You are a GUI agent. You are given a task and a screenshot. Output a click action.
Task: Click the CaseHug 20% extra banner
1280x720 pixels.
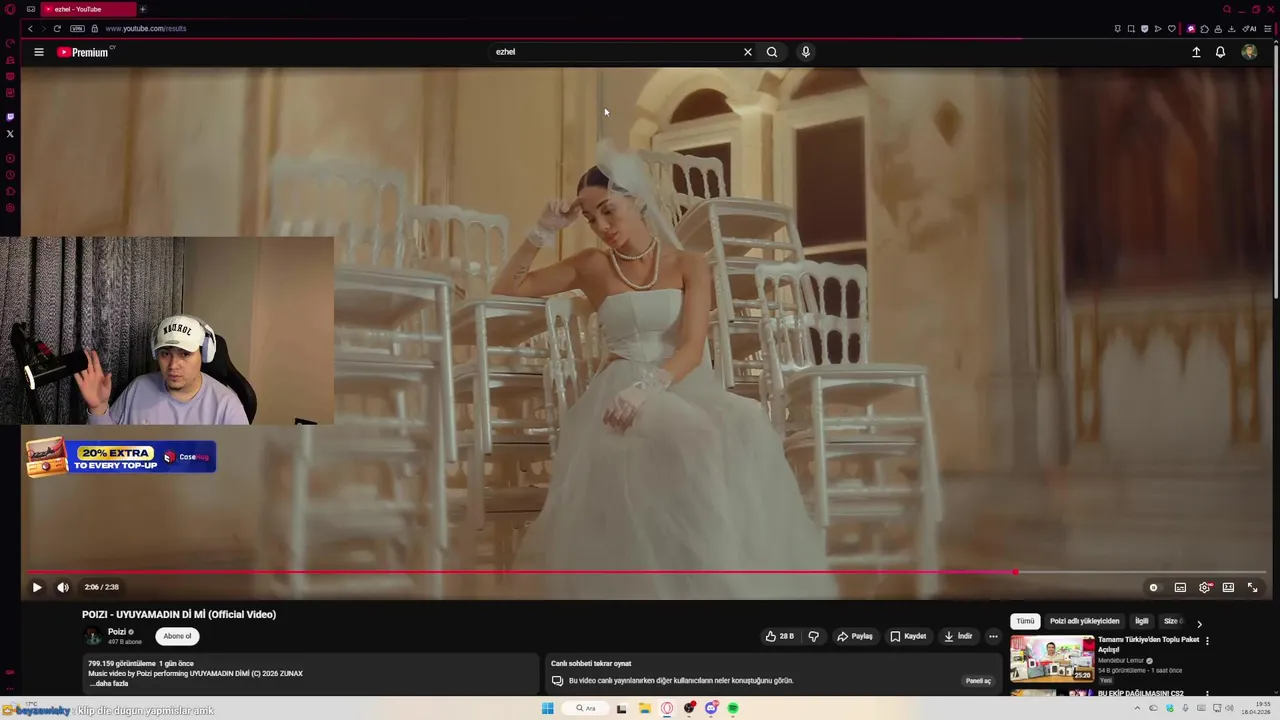(121, 457)
